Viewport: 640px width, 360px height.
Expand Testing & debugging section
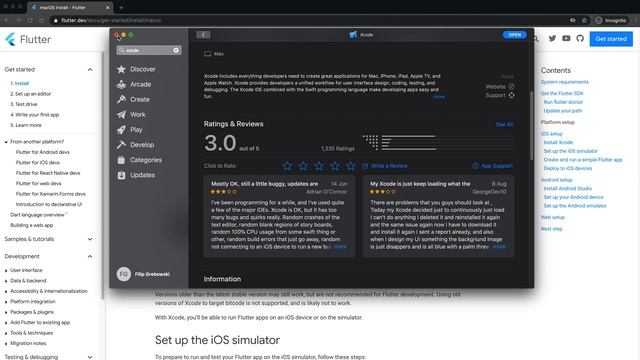pos(90,357)
